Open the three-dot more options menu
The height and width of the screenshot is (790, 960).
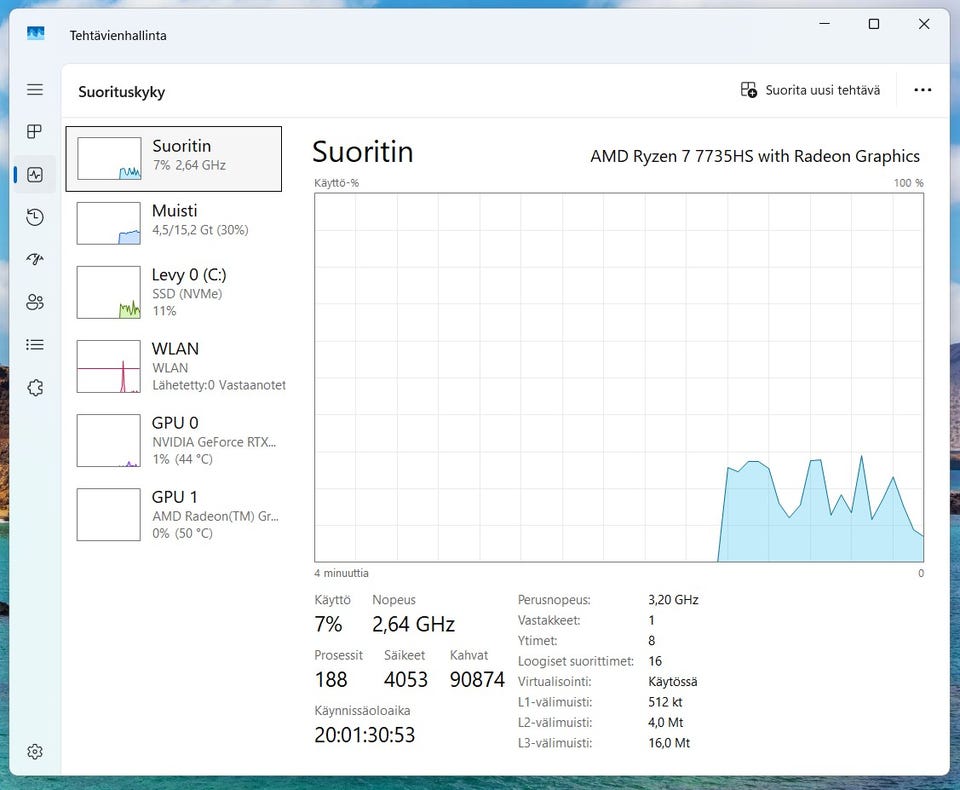(923, 90)
